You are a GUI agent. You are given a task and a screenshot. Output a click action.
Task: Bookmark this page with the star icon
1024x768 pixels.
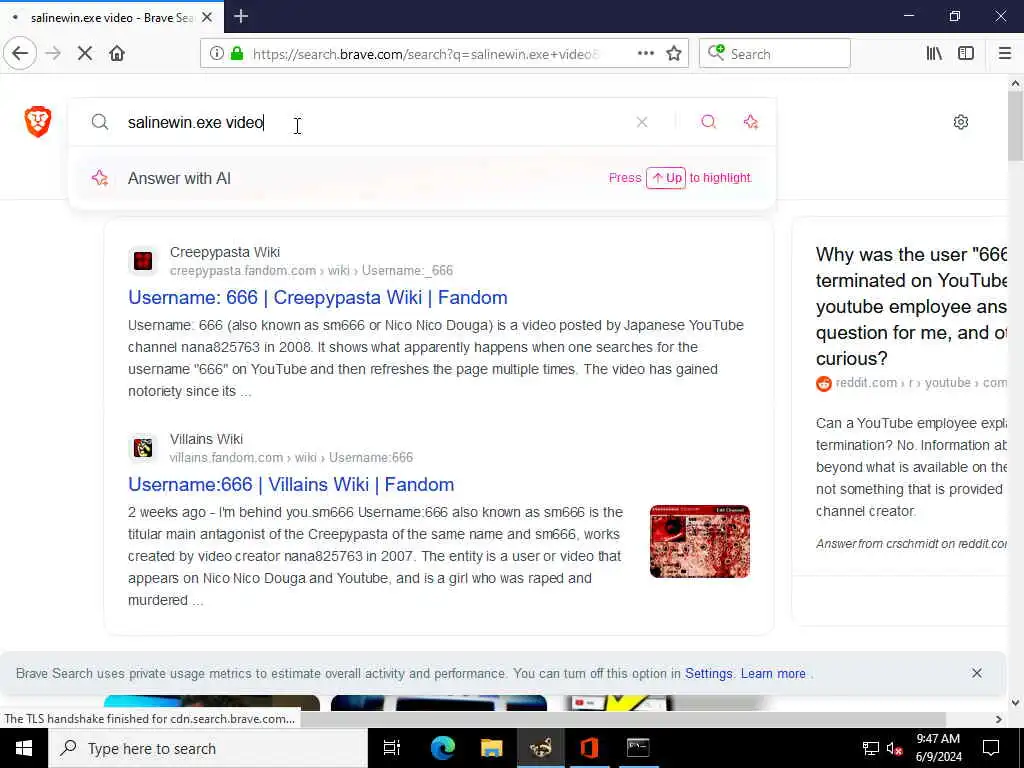click(x=674, y=54)
